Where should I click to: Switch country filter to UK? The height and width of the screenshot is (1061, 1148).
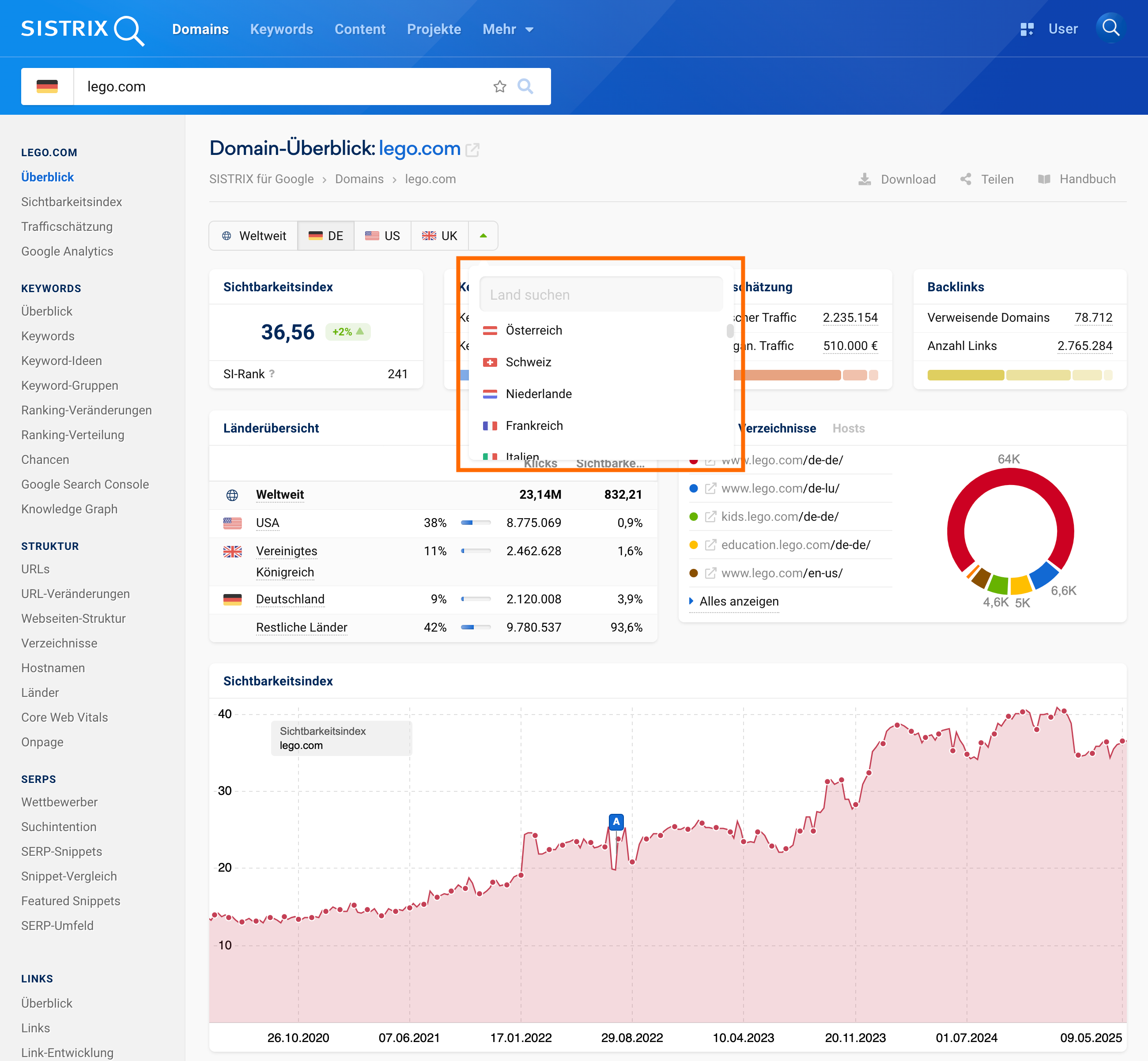(439, 236)
